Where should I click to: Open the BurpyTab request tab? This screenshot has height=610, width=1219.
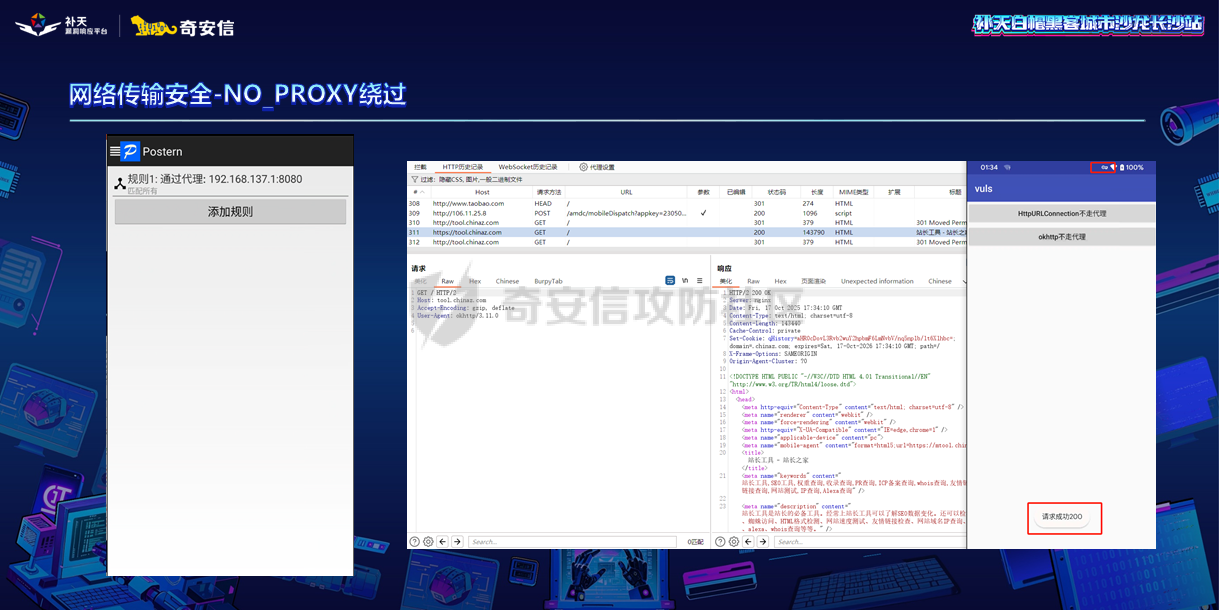(x=548, y=281)
